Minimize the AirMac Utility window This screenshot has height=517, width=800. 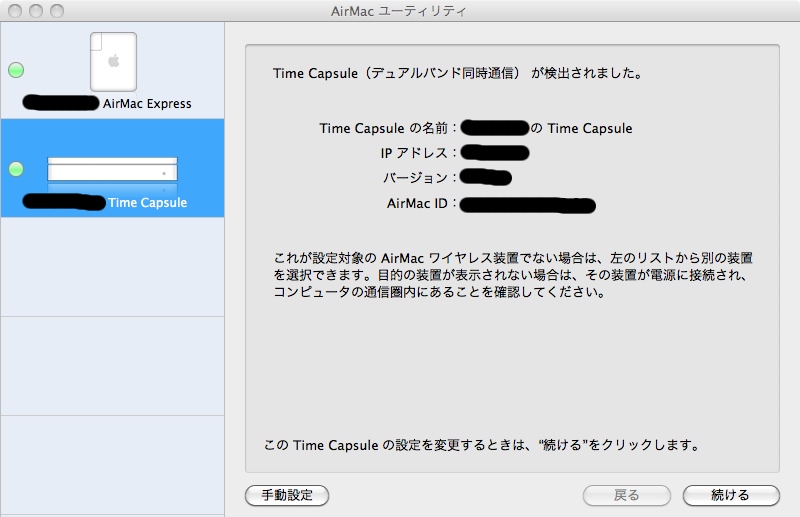click(36, 11)
